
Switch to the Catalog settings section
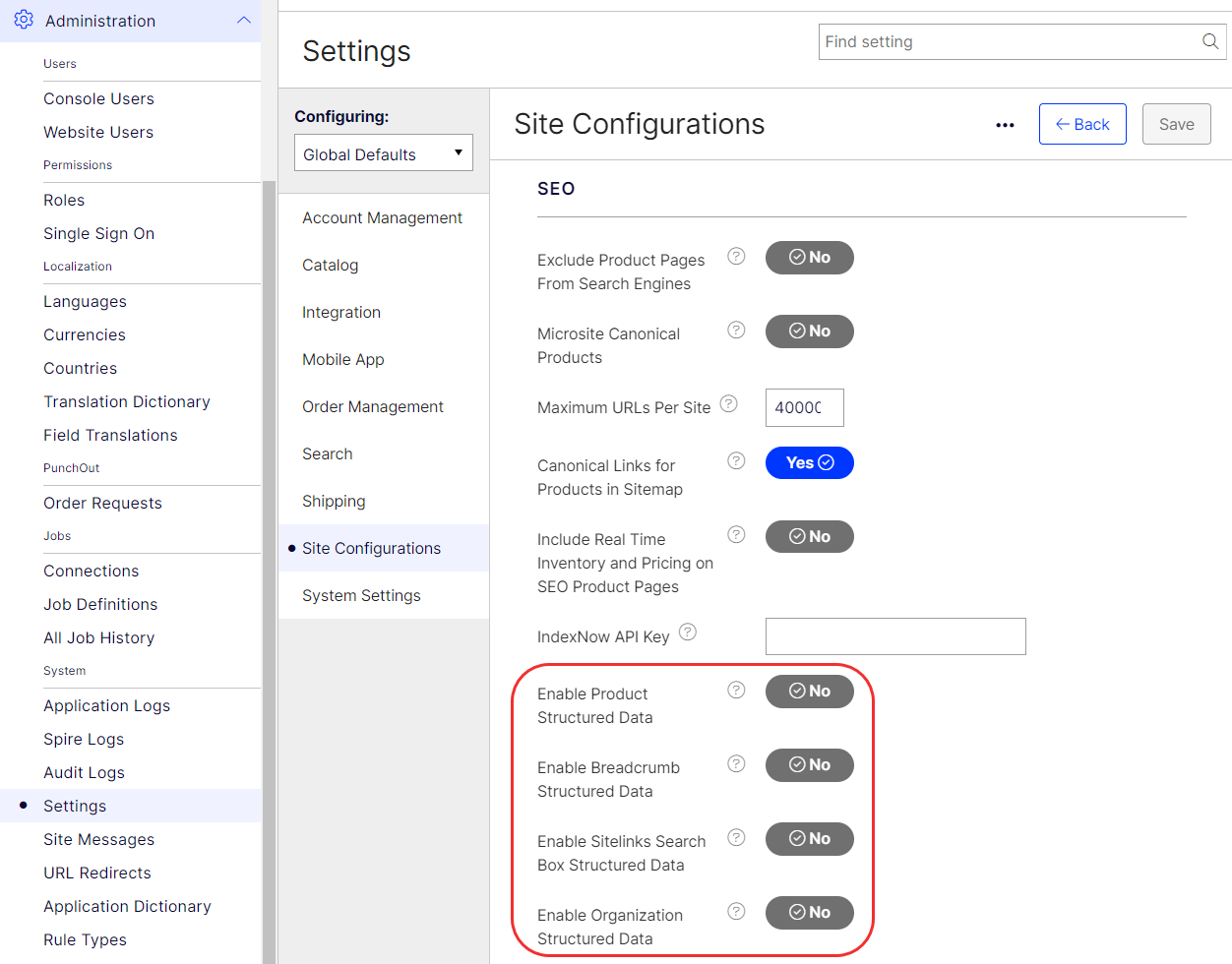point(330,265)
